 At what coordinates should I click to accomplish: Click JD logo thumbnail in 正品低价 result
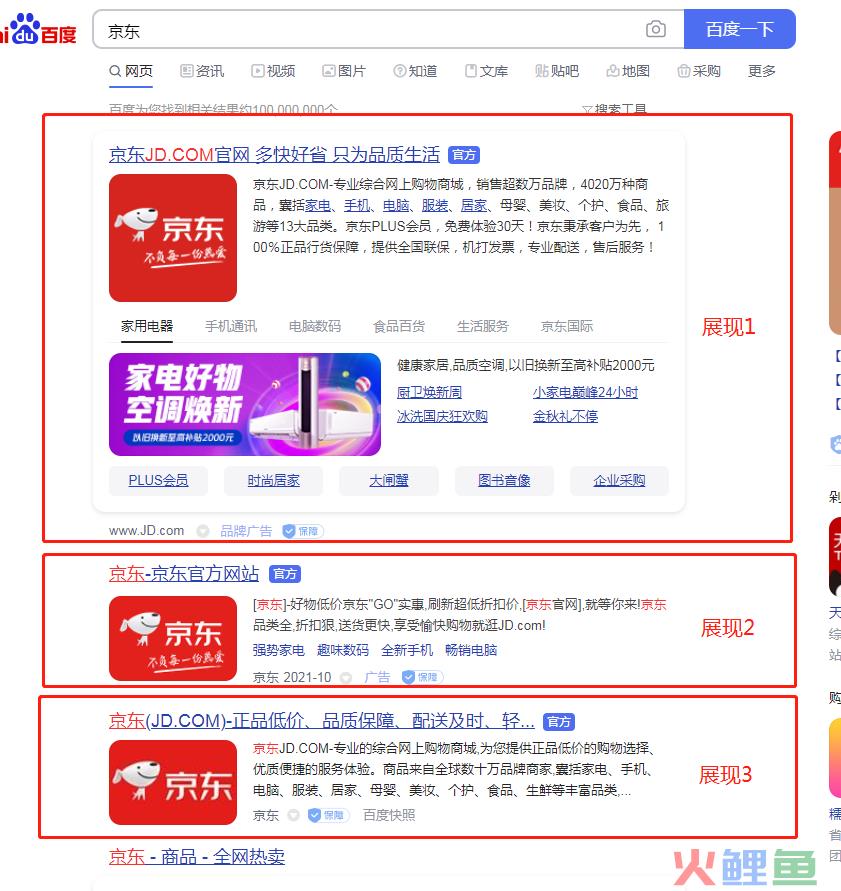pos(173,782)
